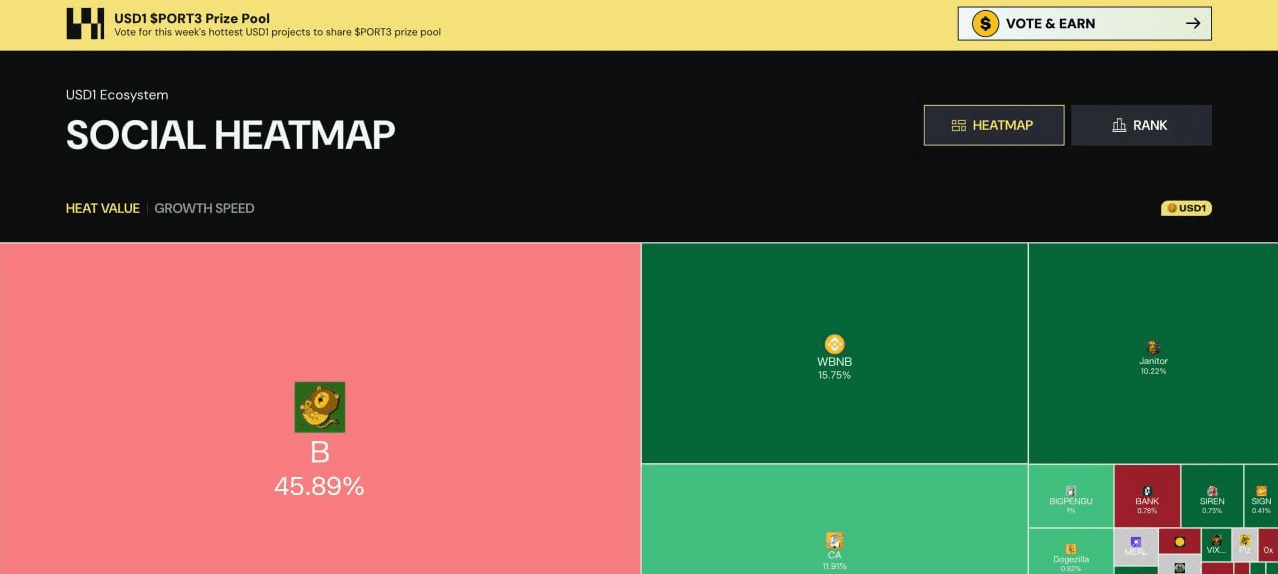Viewport: 1278px width, 574px height.
Task: Click the SIREN token icon
Action: [1212, 491]
